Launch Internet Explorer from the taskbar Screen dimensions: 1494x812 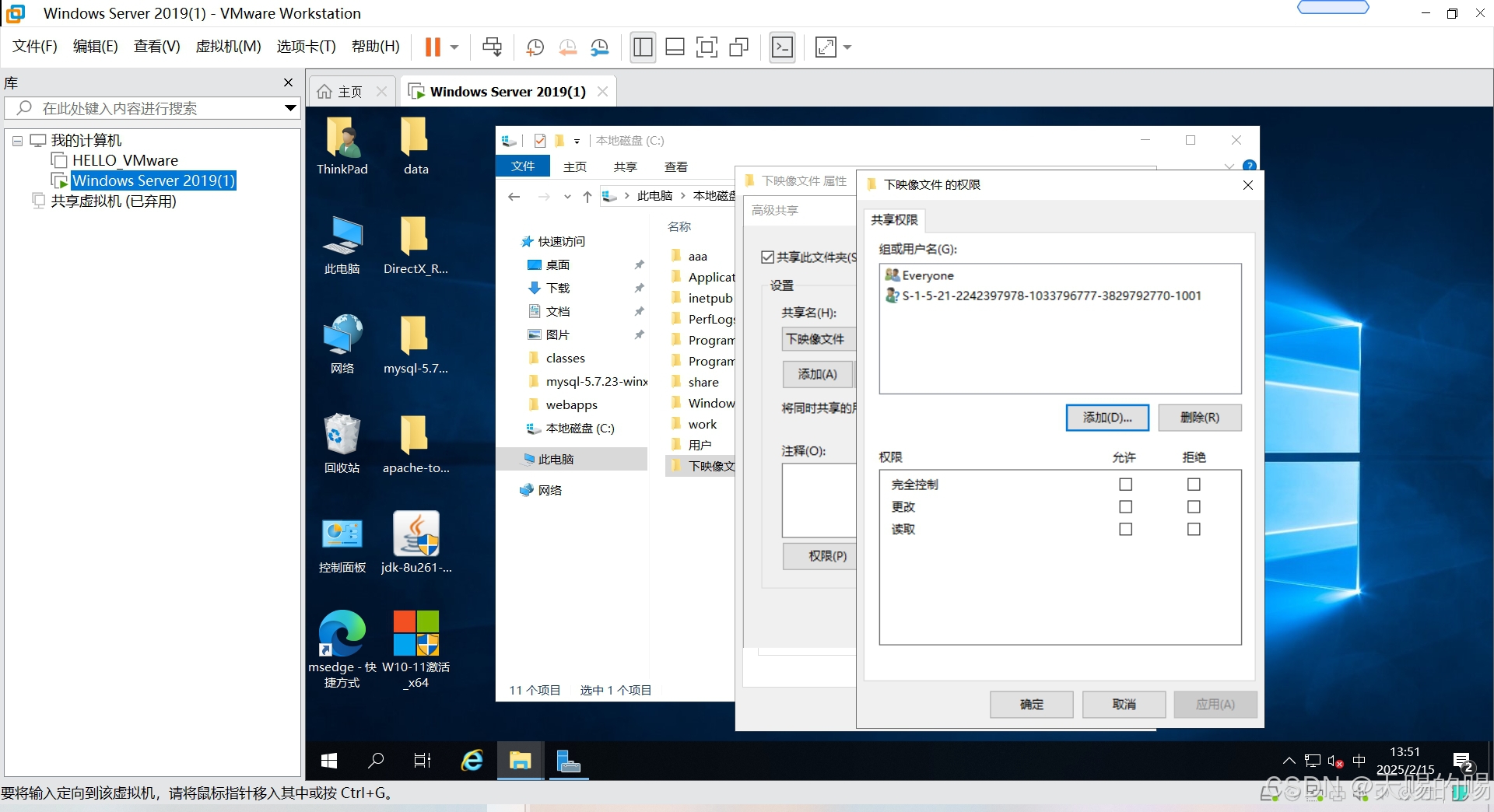(472, 761)
